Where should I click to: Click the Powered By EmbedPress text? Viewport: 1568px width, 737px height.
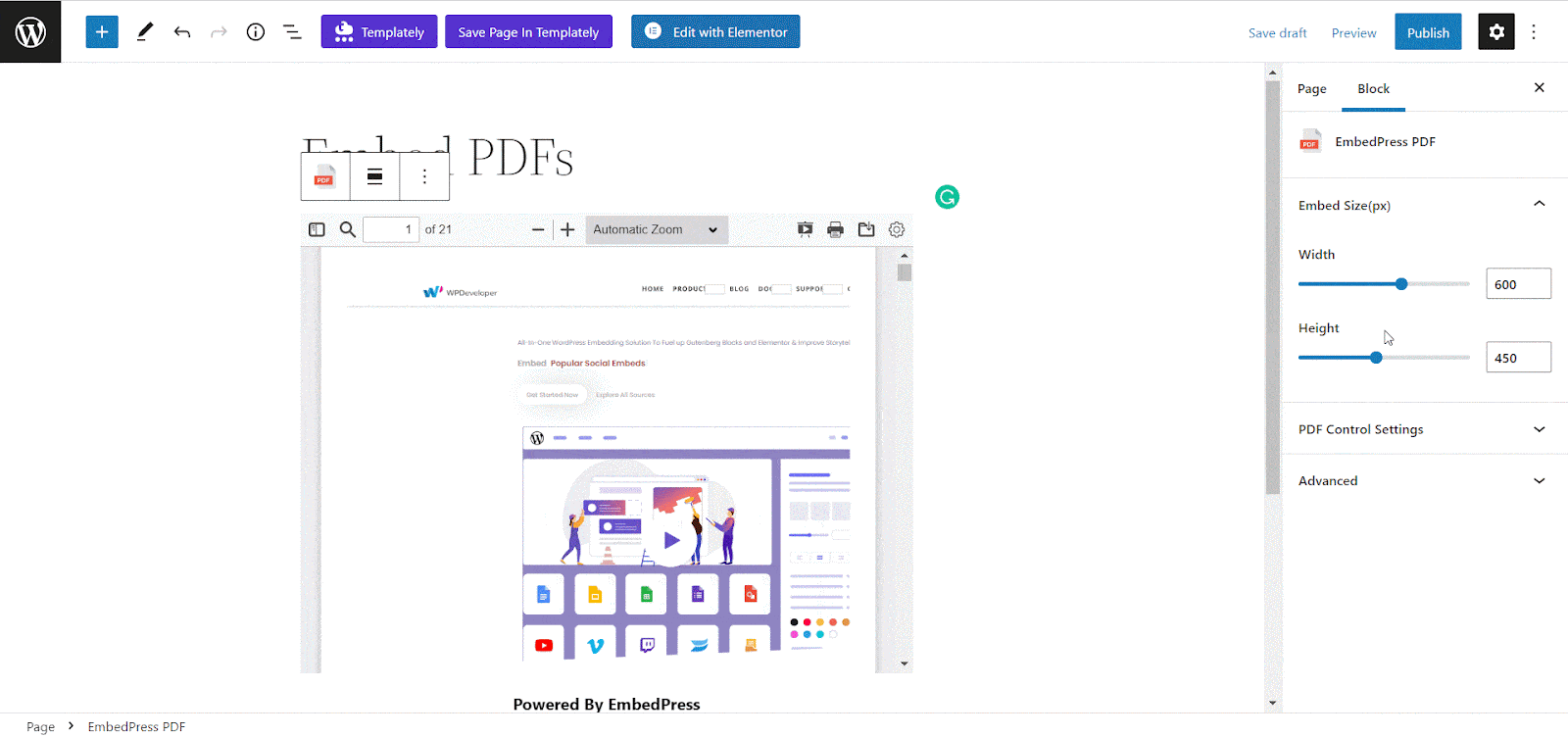[607, 704]
